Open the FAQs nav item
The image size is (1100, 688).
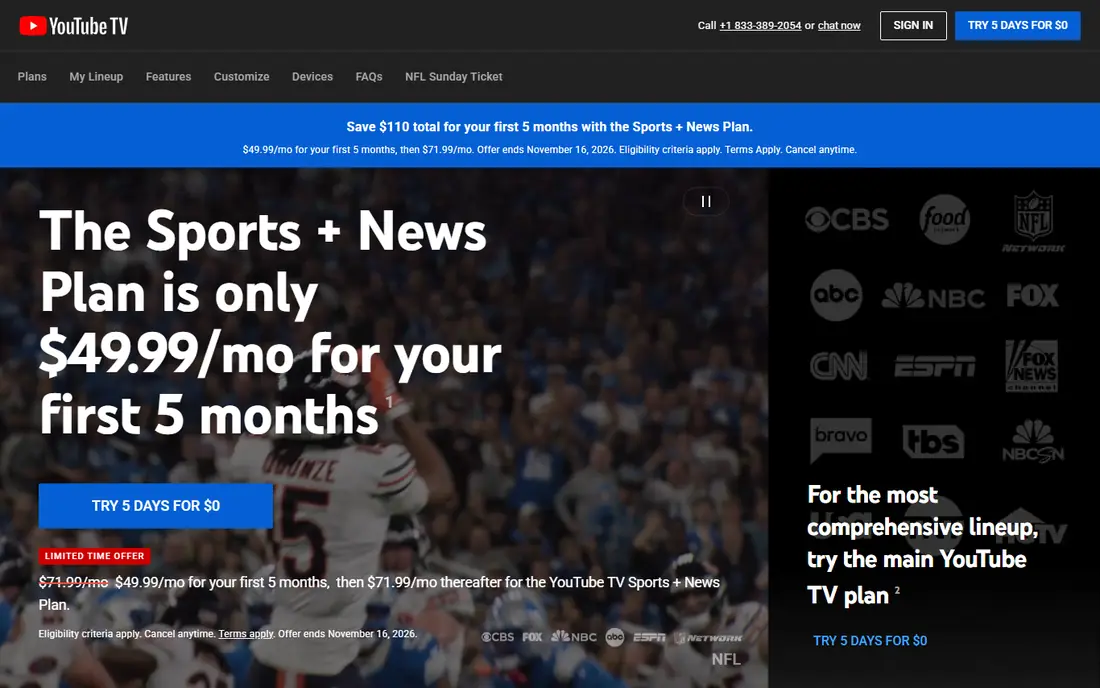click(x=369, y=76)
